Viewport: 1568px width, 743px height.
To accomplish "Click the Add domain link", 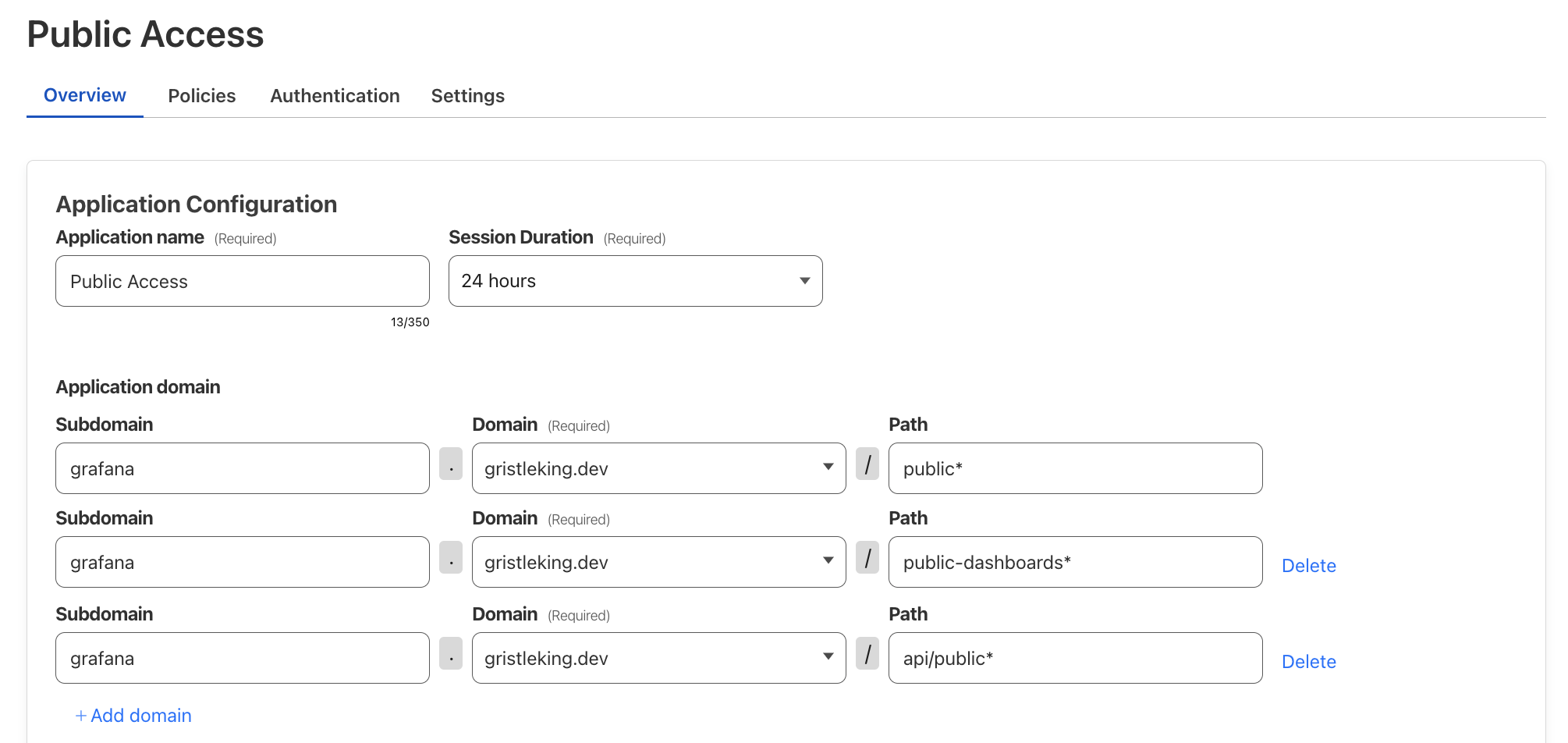I will click(133, 715).
